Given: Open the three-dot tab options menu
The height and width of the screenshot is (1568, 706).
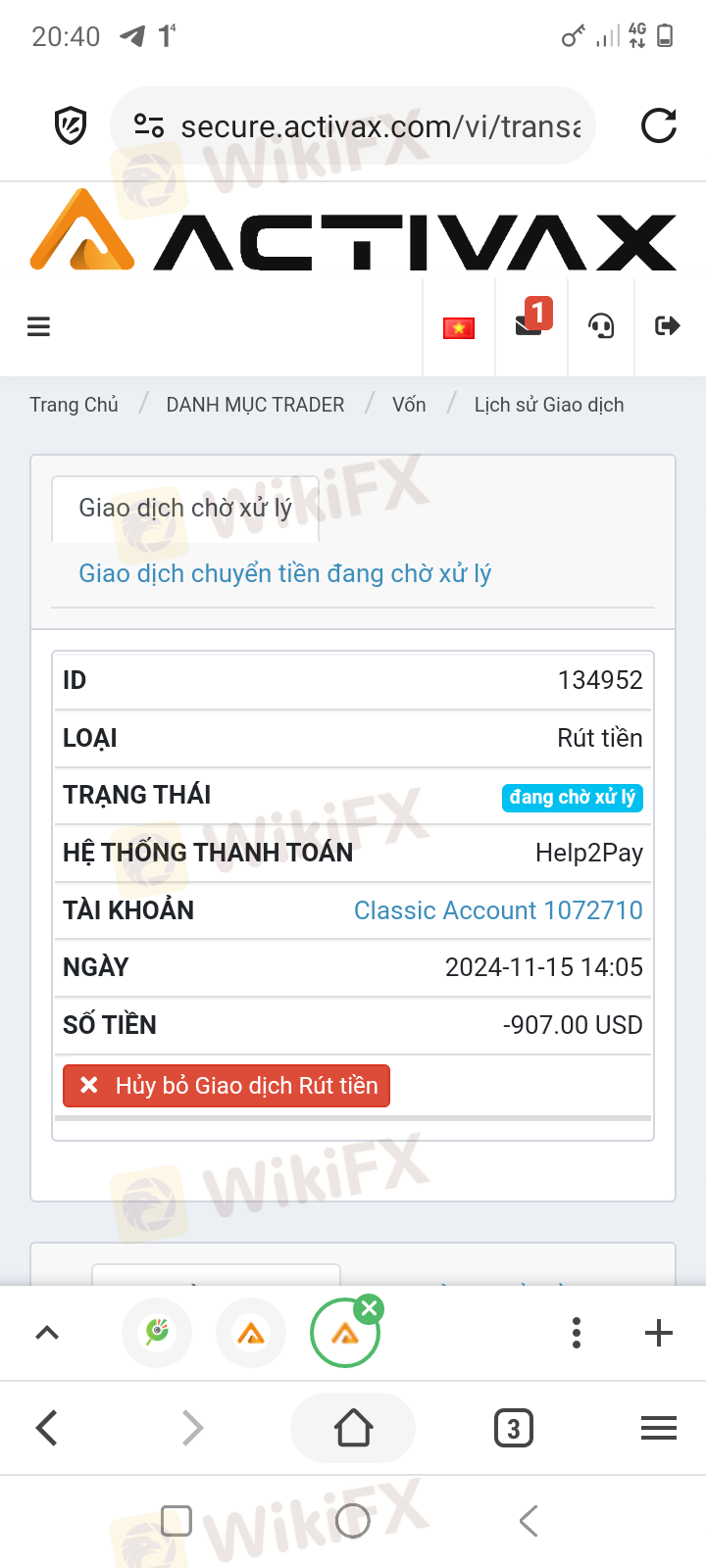Looking at the screenshot, I should pyautogui.click(x=577, y=1333).
